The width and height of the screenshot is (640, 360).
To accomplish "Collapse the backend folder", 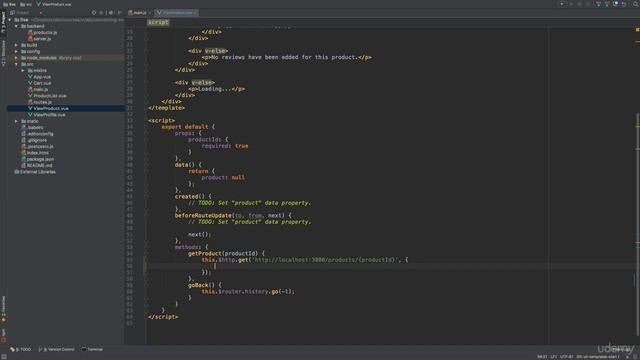I will click(x=16, y=26).
